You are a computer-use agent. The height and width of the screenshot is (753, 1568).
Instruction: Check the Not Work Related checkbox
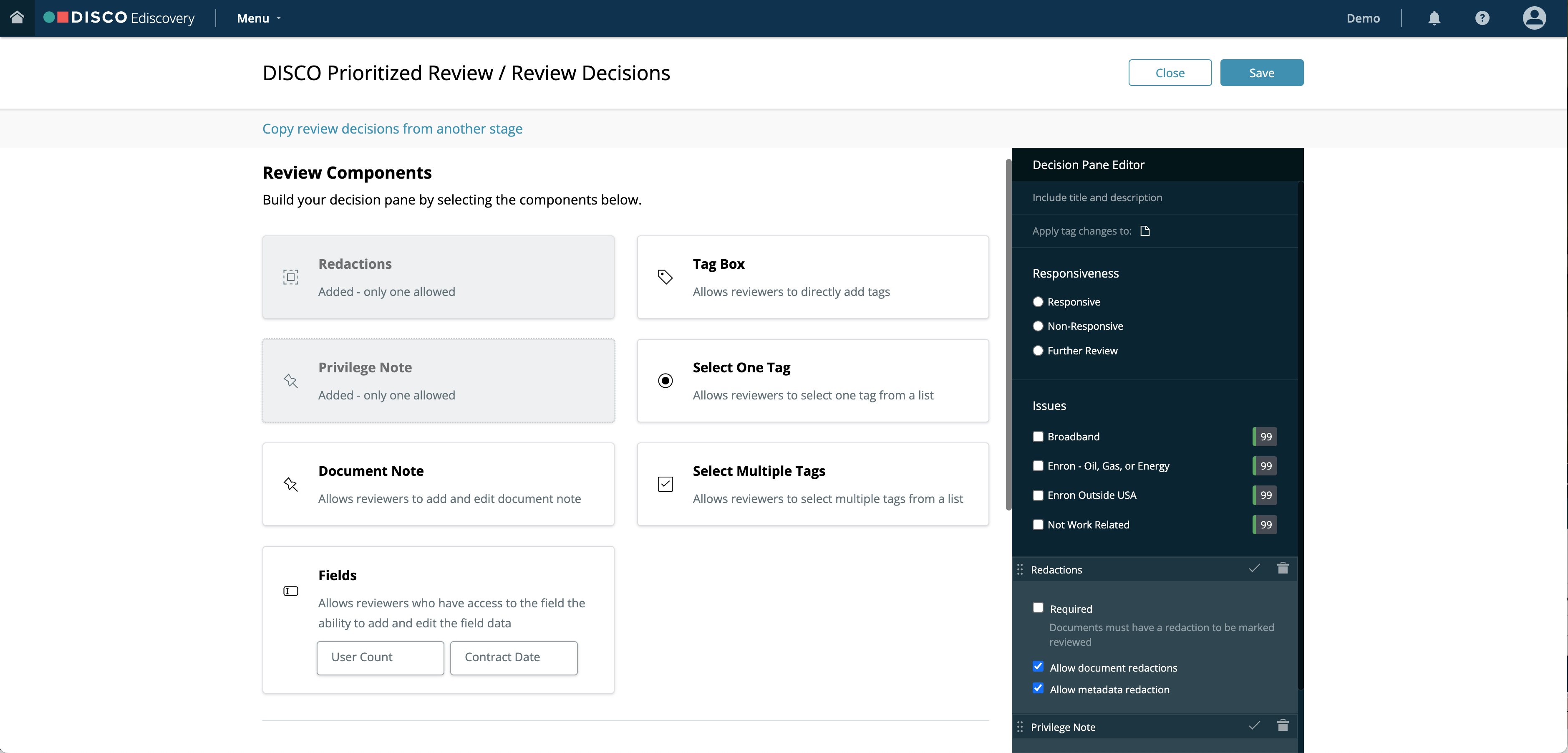1038,525
